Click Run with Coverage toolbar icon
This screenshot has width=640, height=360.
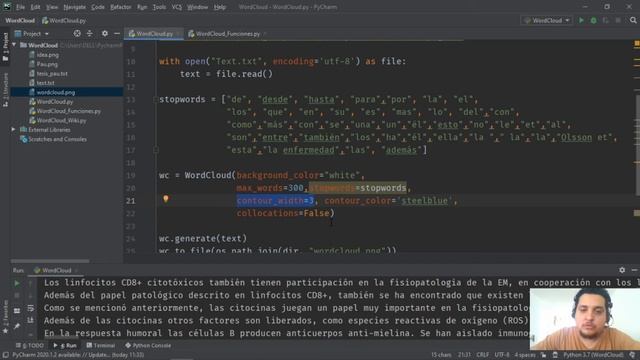pyautogui.click(x=606, y=20)
